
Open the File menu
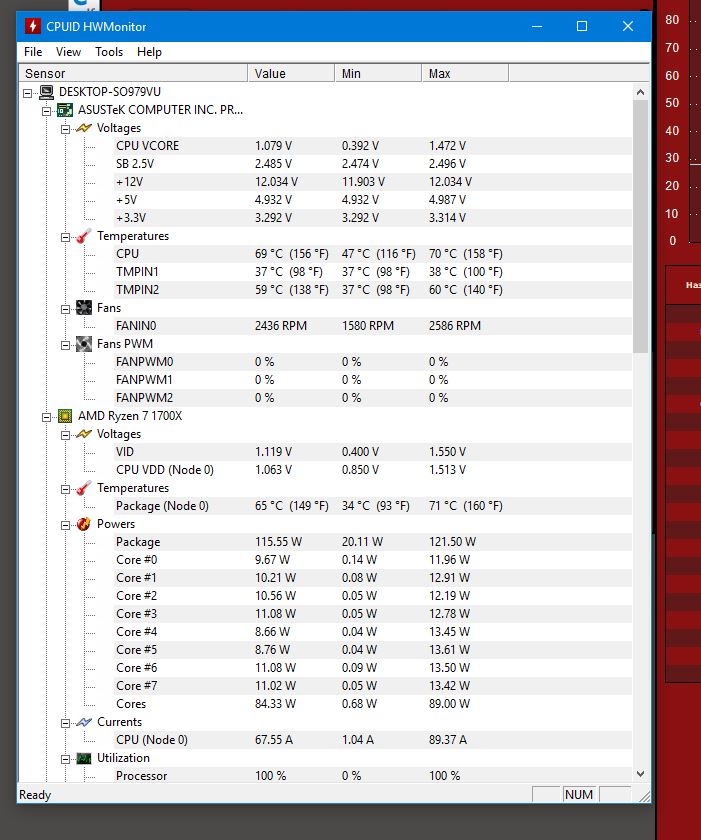click(x=33, y=52)
